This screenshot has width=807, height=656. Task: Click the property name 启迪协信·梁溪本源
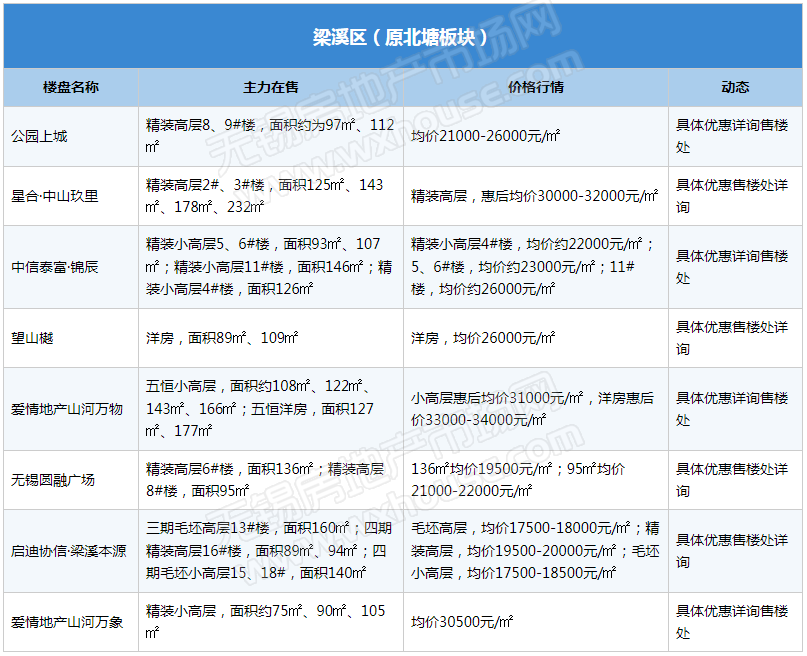point(69,551)
